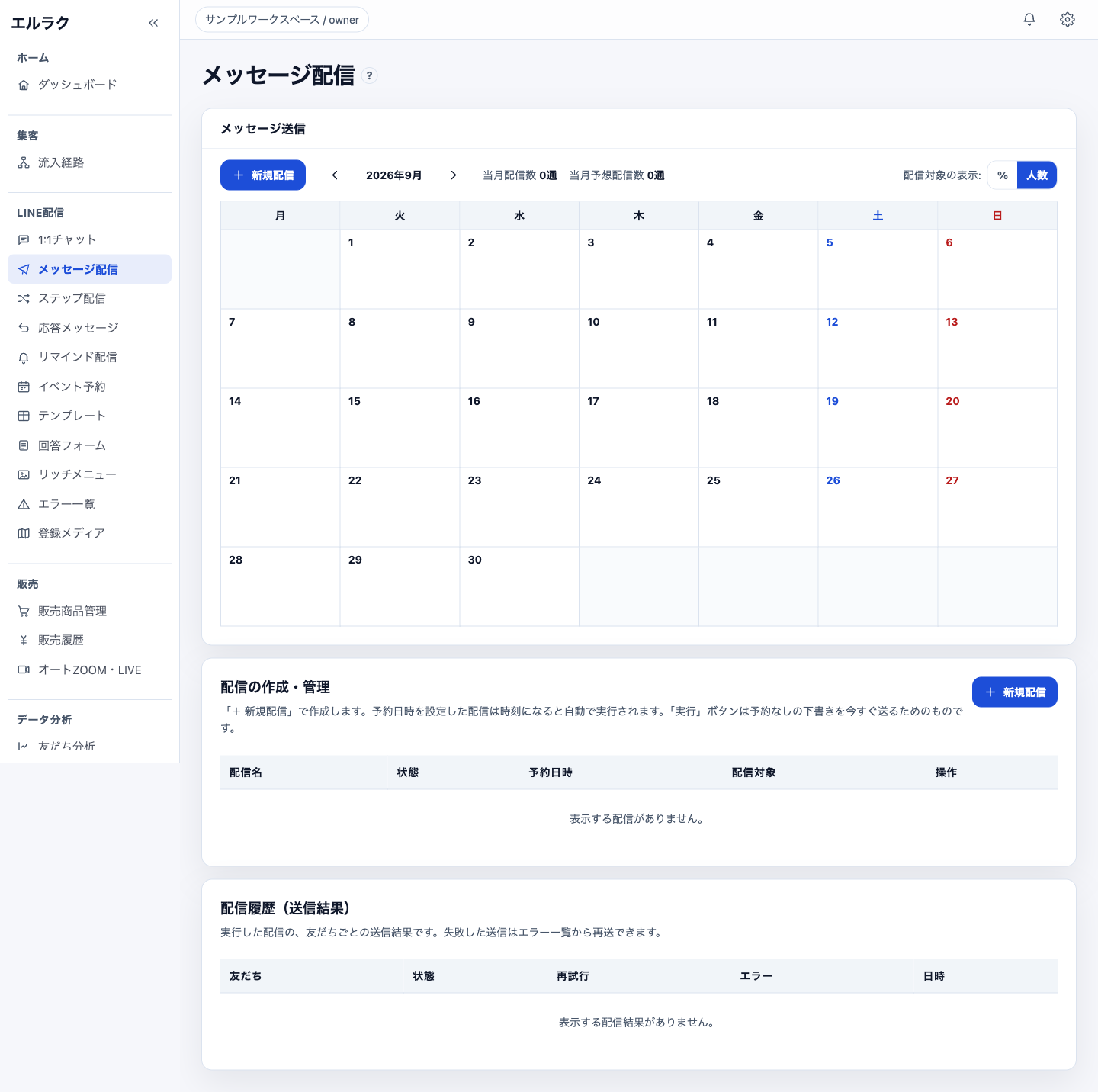Open ステップ配信 in the sidebar
The width and height of the screenshot is (1098, 1092).
coord(89,299)
